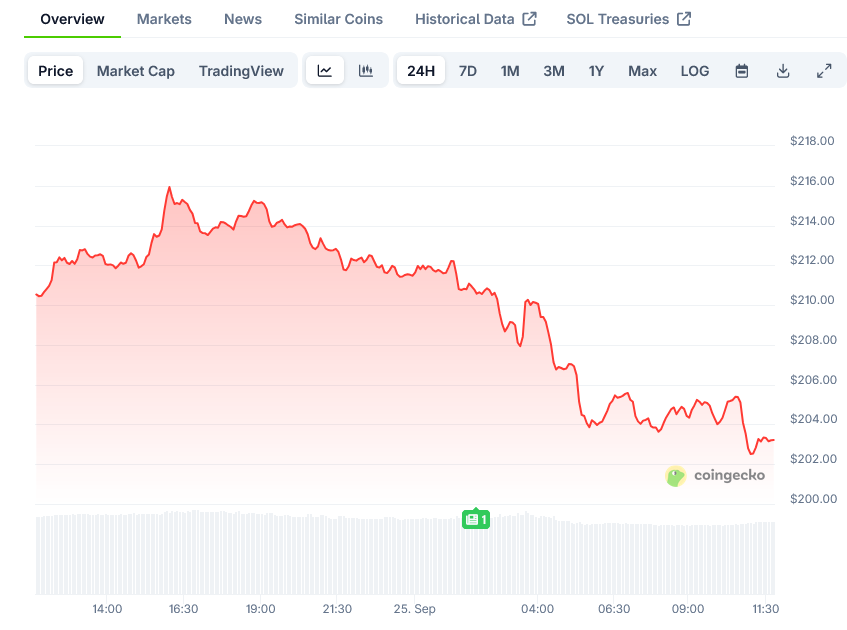Viewport: 847px width, 630px height.
Task: Click the 25. Sep date axis label
Action: [x=414, y=609]
